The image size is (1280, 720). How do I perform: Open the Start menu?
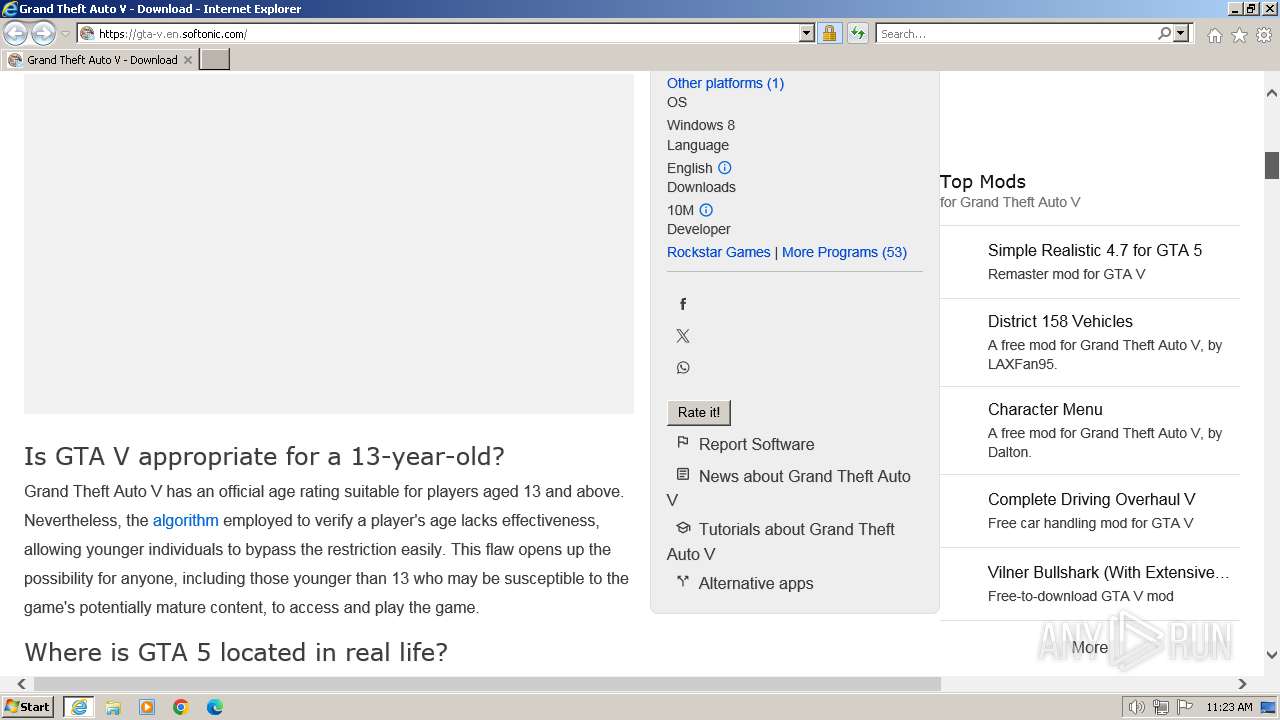pos(27,707)
